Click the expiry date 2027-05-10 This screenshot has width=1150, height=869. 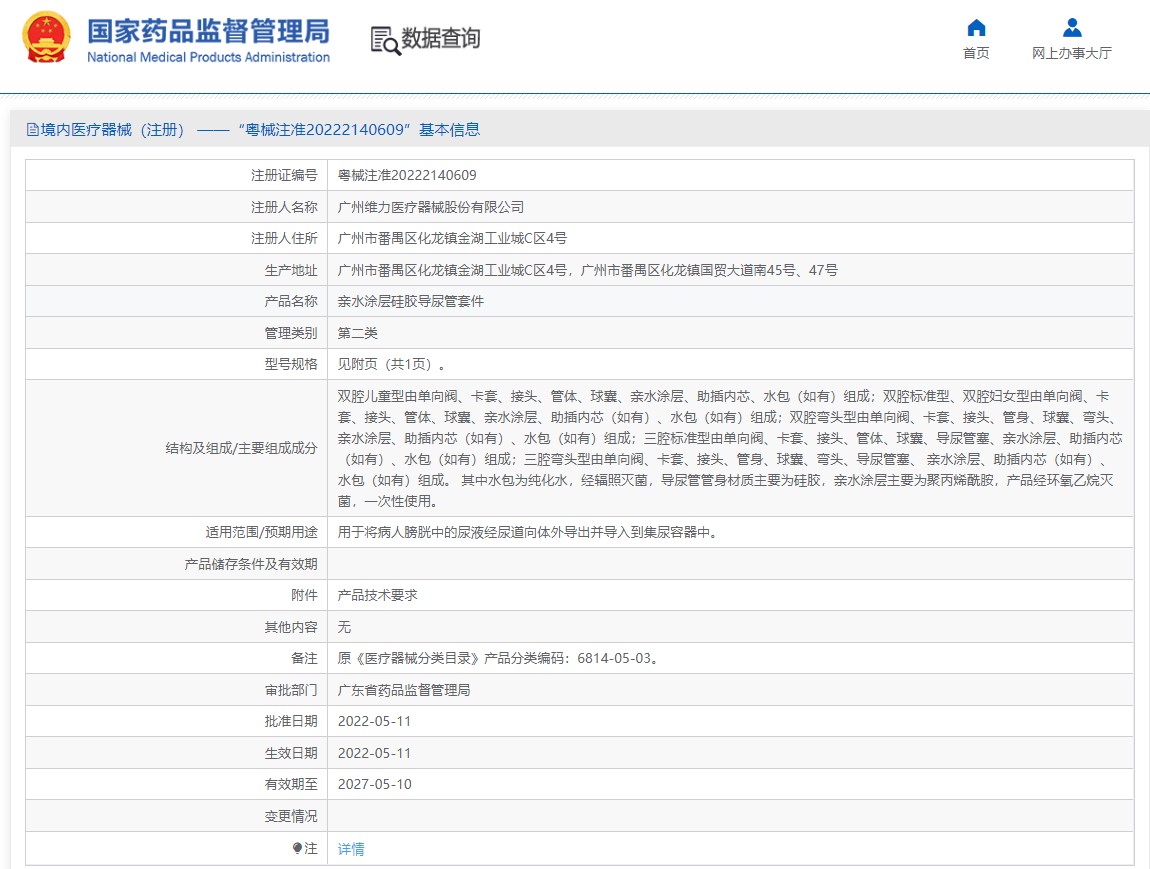(x=374, y=784)
